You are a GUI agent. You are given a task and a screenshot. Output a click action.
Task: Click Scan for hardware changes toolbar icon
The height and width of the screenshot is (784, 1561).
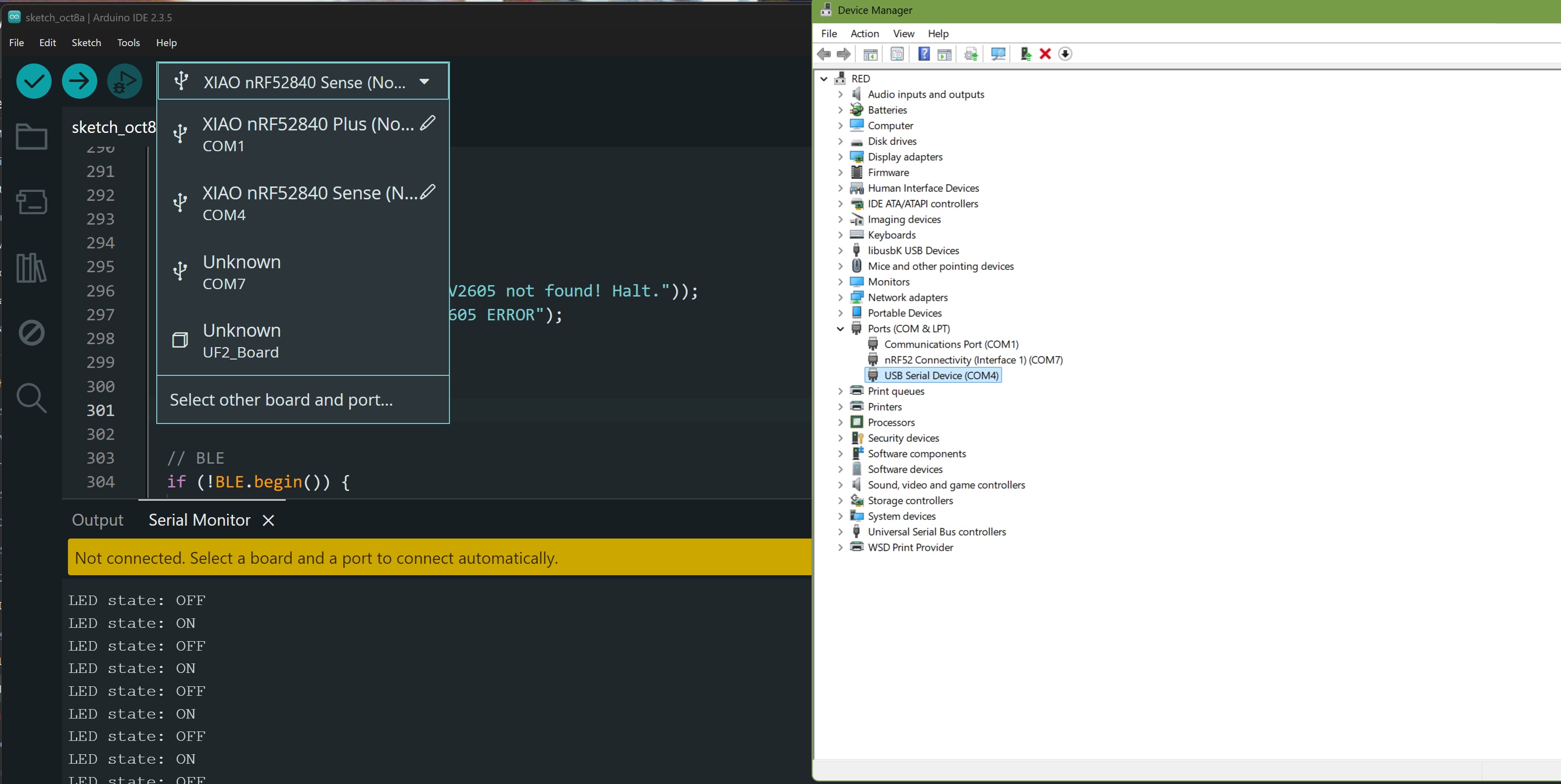coord(998,54)
